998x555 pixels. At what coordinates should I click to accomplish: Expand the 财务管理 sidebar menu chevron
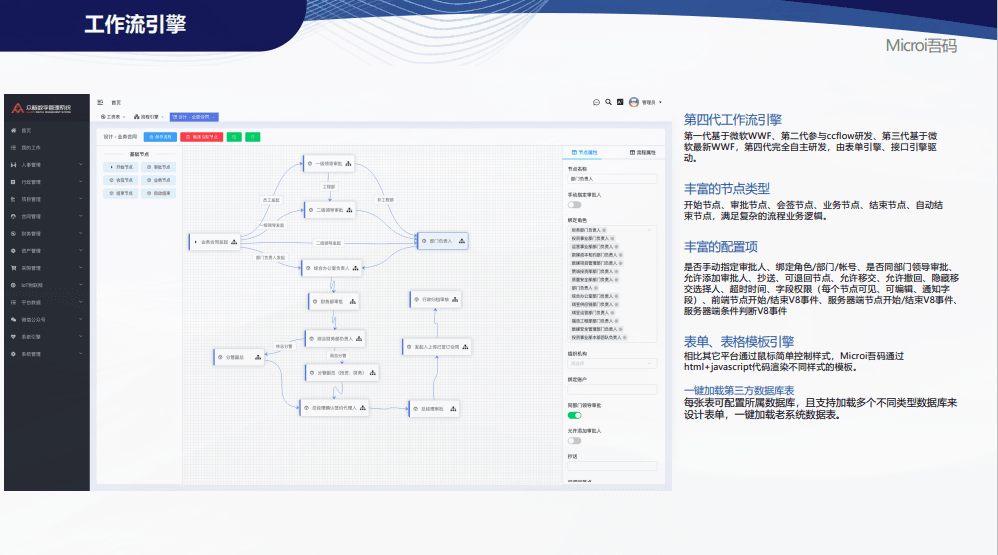81,234
